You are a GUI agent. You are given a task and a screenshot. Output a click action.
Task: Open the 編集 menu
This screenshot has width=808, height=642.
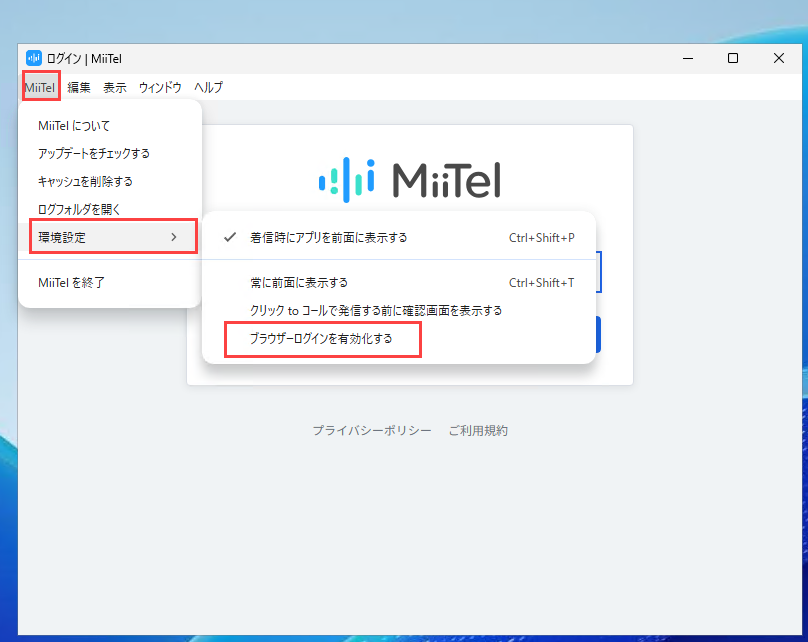point(79,88)
